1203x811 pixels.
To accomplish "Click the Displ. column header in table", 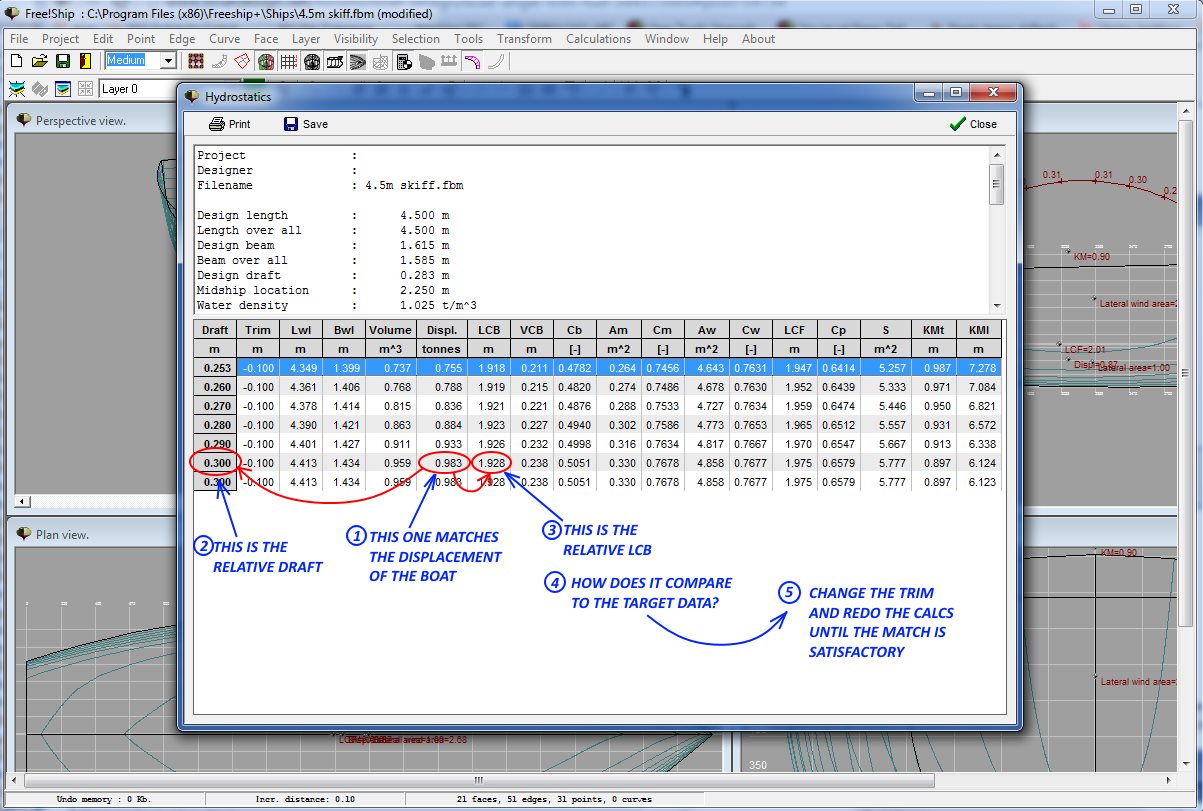I will pos(441,330).
